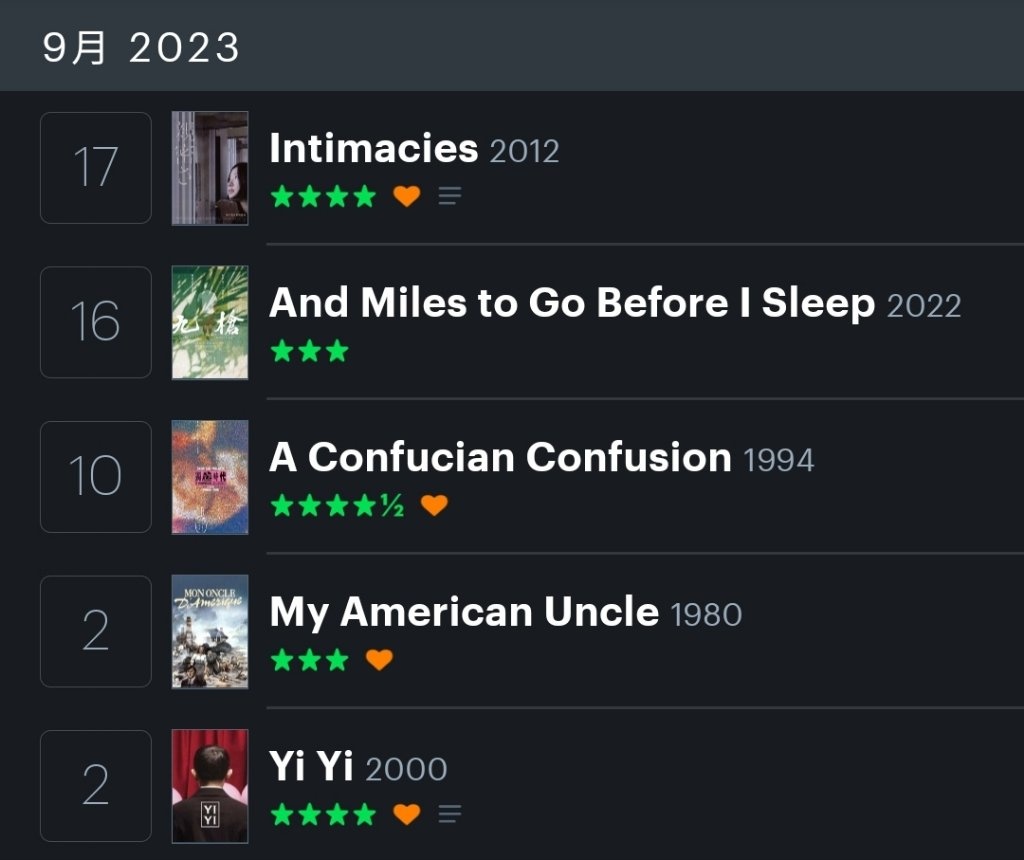Screen dimensions: 1024x860
Task: Open the review lines icon next to Intimacies
Action: [x=449, y=196]
